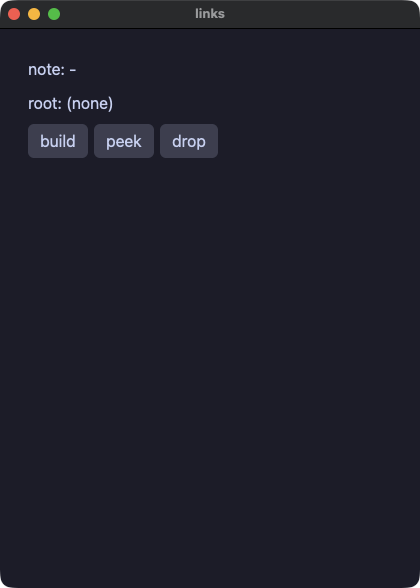Click the build button
The height and width of the screenshot is (588, 420).
click(58, 141)
